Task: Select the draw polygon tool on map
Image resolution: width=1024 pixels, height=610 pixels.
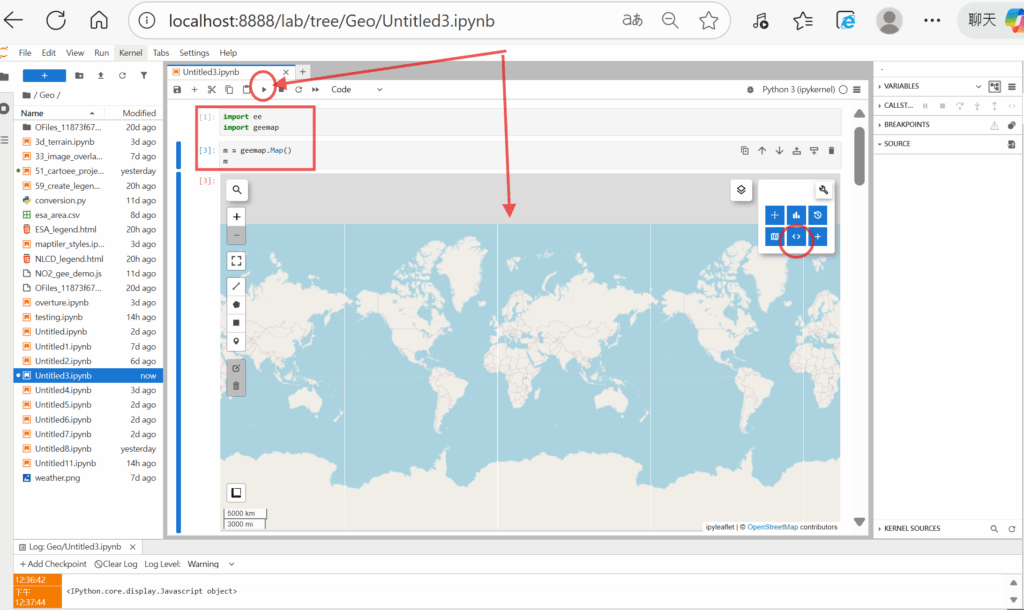Action: pos(237,304)
